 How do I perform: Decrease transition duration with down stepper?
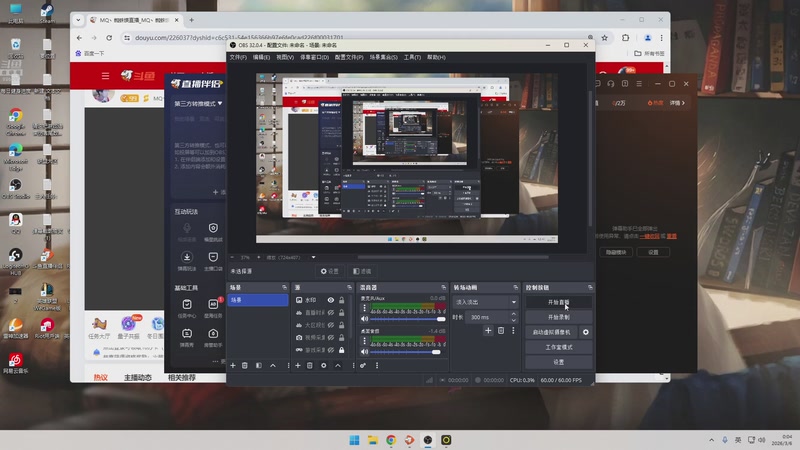513,320
